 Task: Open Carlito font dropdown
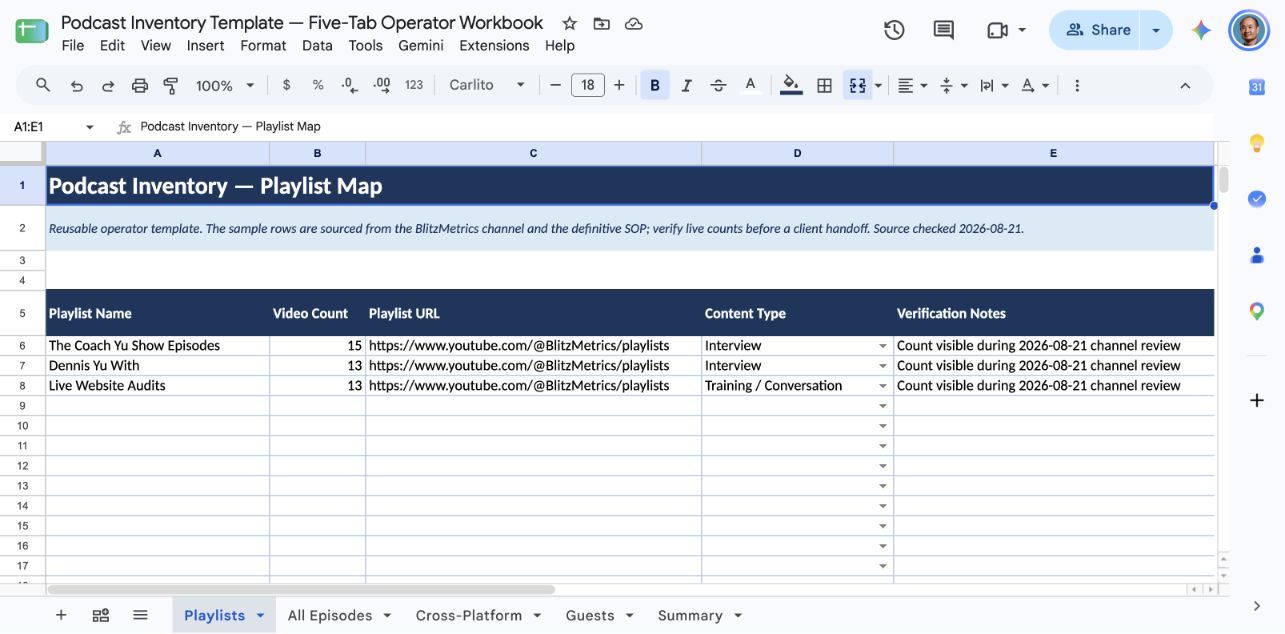(x=487, y=85)
